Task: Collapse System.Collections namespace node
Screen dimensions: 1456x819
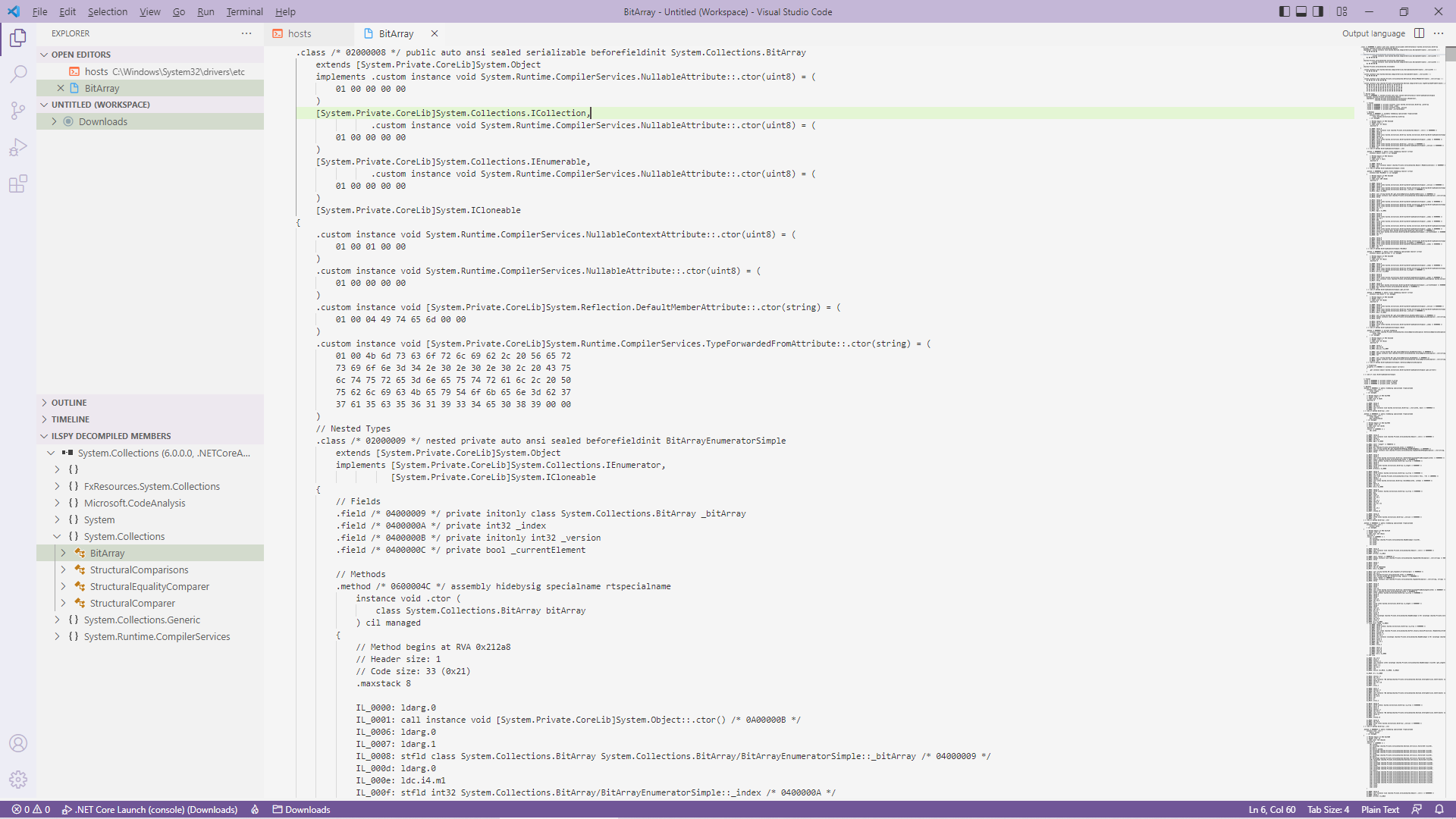Action: point(57,536)
